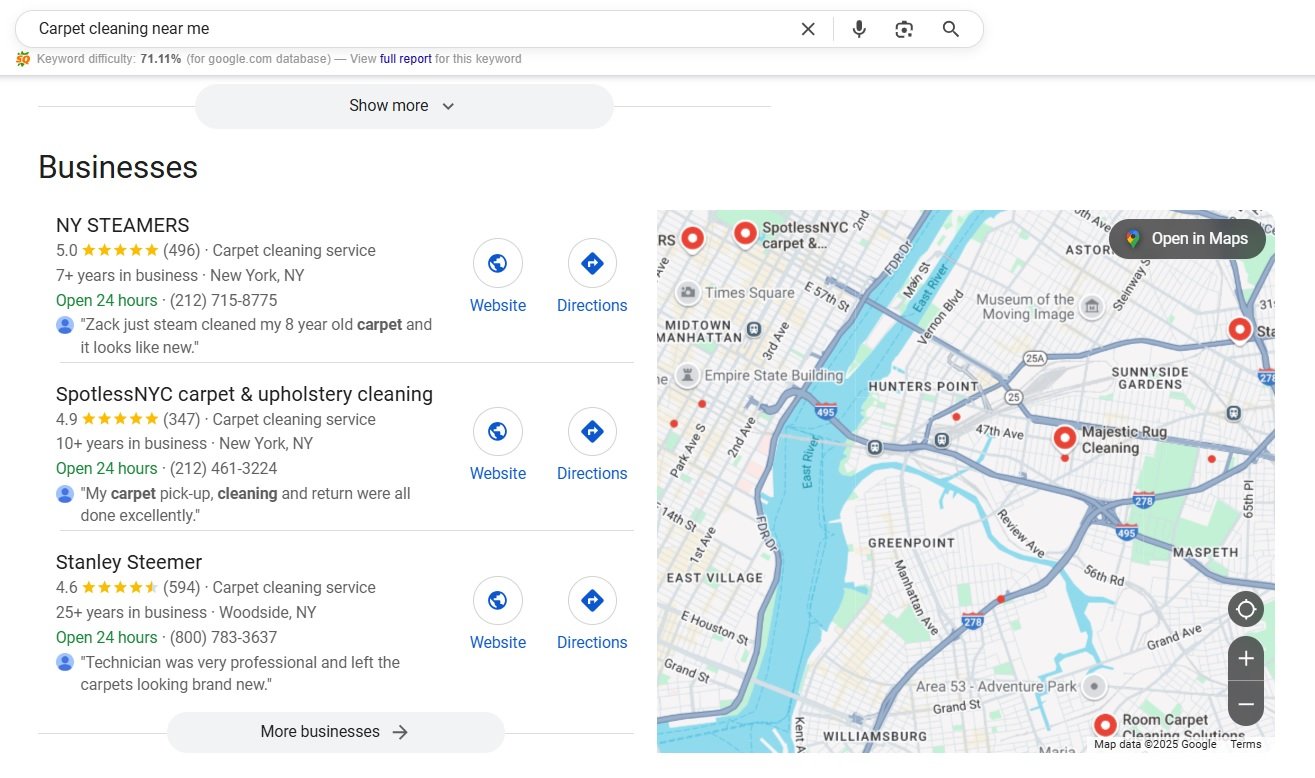
Task: Open the keyword difficulty full report link
Action: click(x=406, y=59)
